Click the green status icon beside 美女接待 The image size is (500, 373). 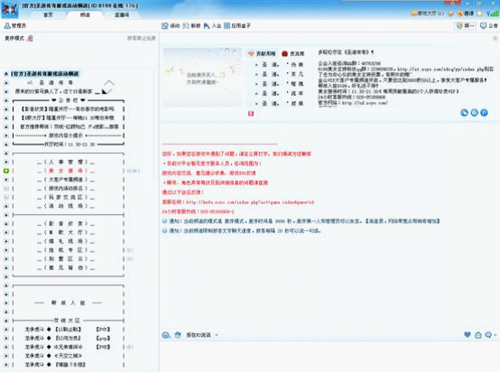(6, 171)
